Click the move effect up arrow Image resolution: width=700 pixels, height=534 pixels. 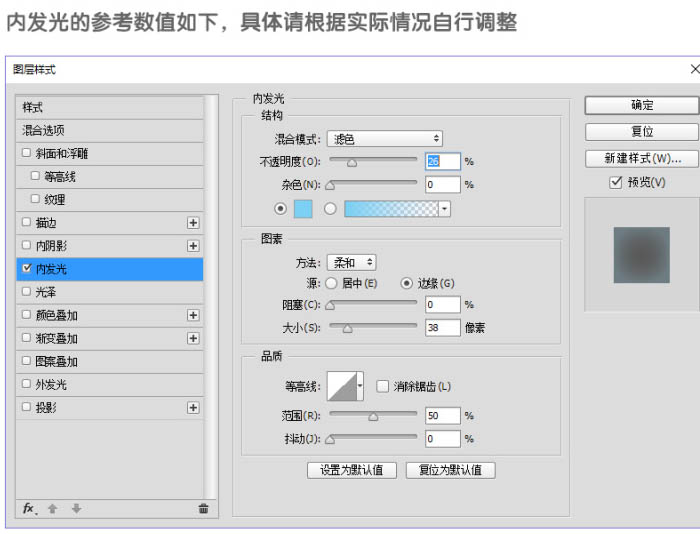53,508
